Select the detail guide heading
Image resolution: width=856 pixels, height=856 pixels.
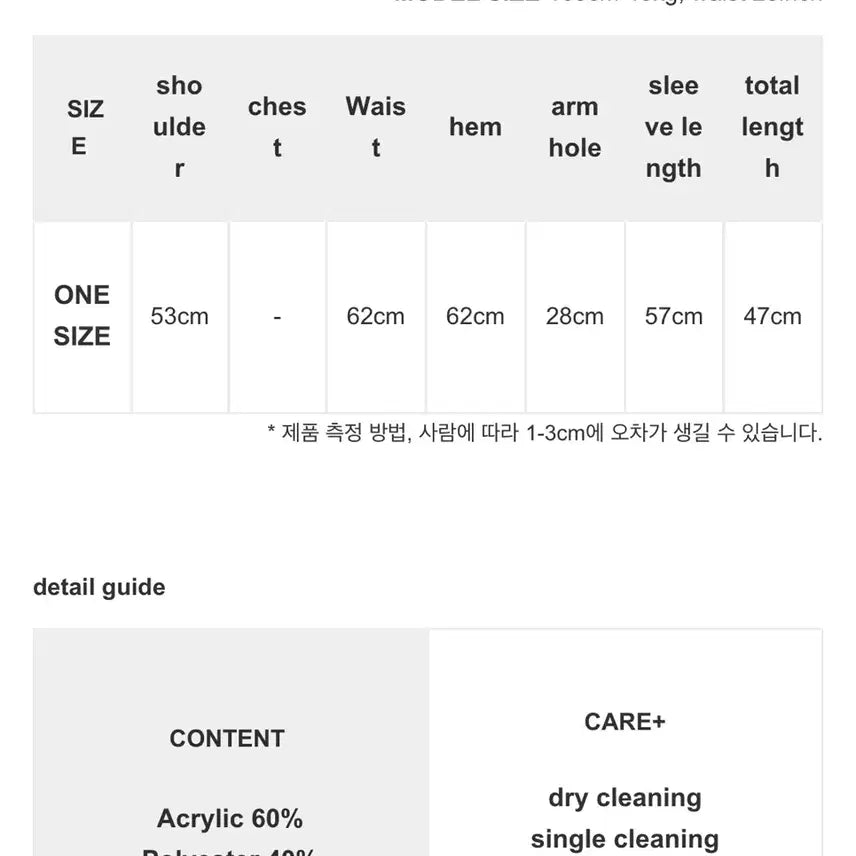click(99, 588)
